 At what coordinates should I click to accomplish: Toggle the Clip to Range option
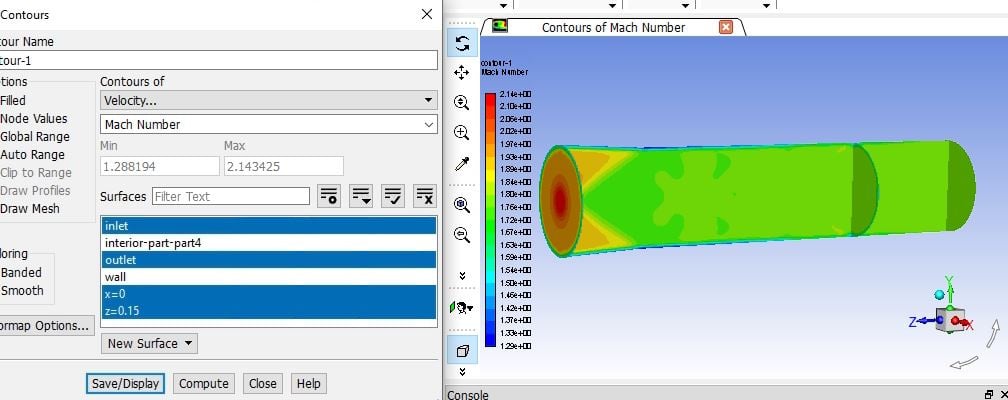[36, 172]
